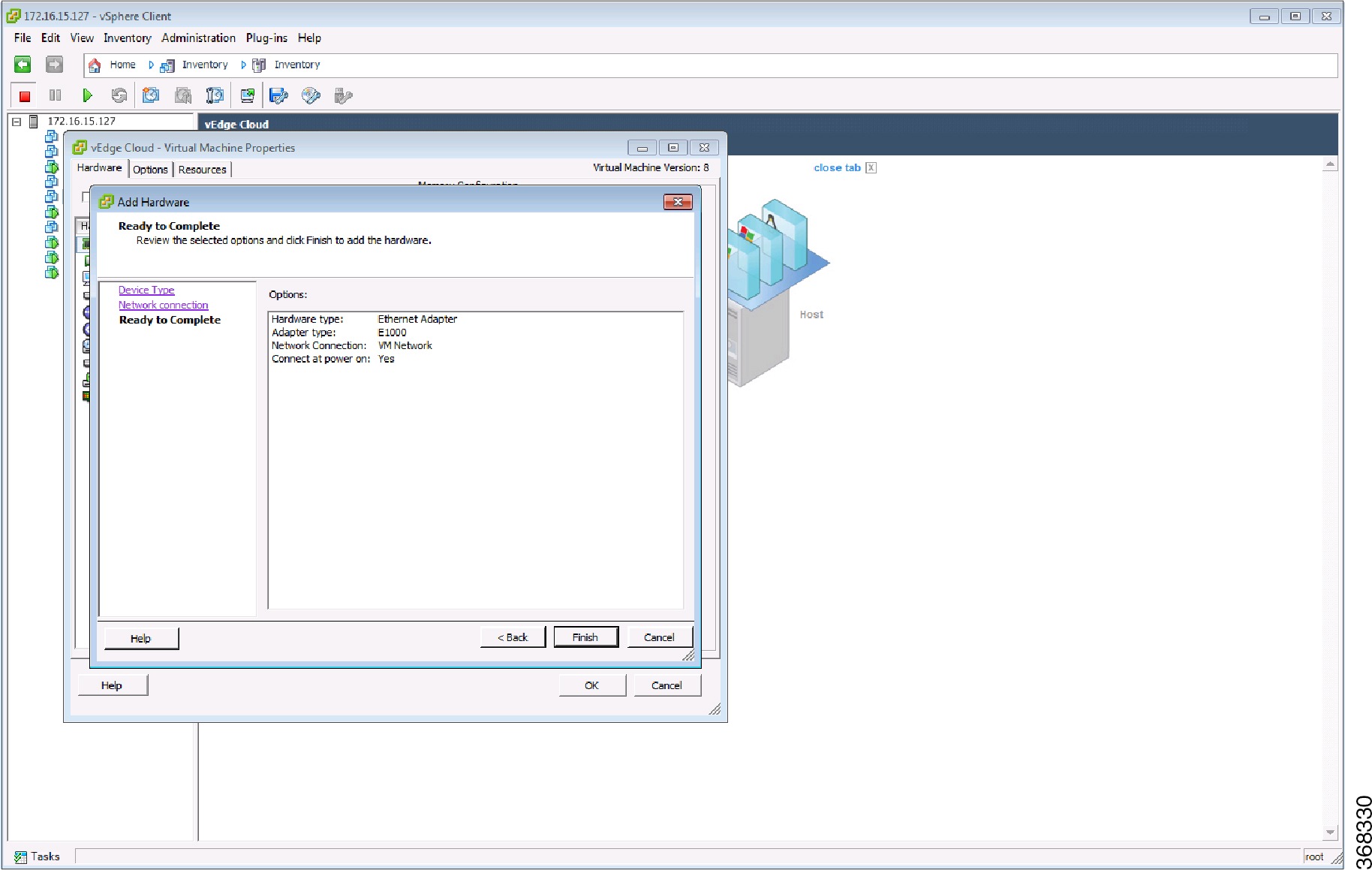The height and width of the screenshot is (870, 1372).
Task: Suspend the VM with the pause icon
Action: click(55, 95)
